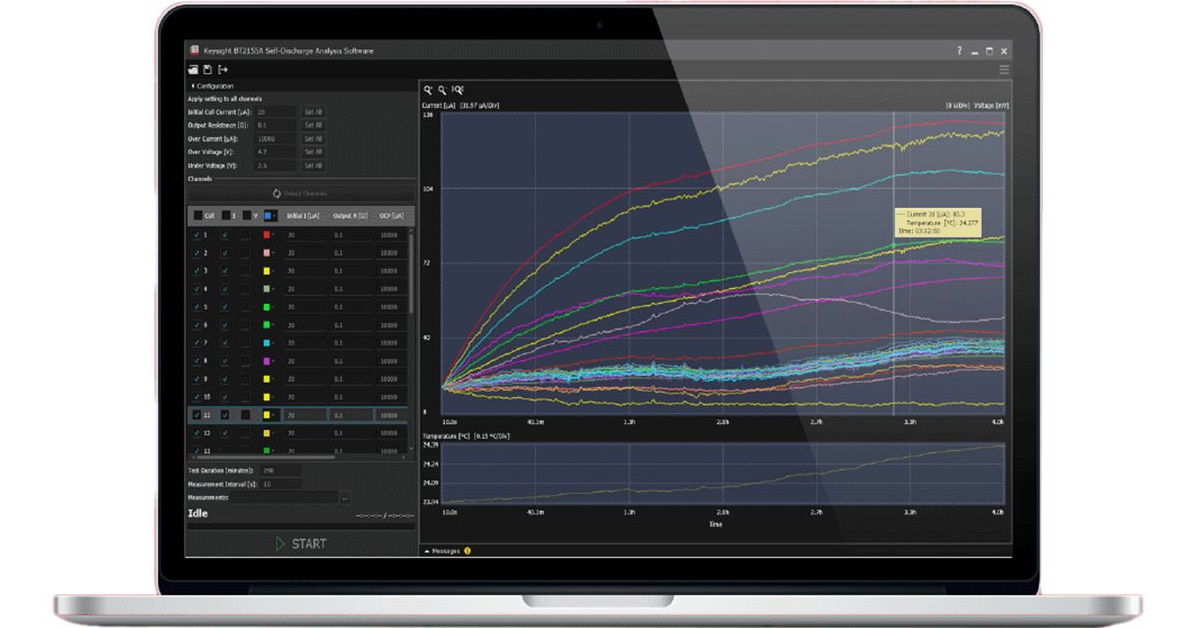The width and height of the screenshot is (1200, 628).
Task: Click the Output R column header
Action: tap(350, 215)
